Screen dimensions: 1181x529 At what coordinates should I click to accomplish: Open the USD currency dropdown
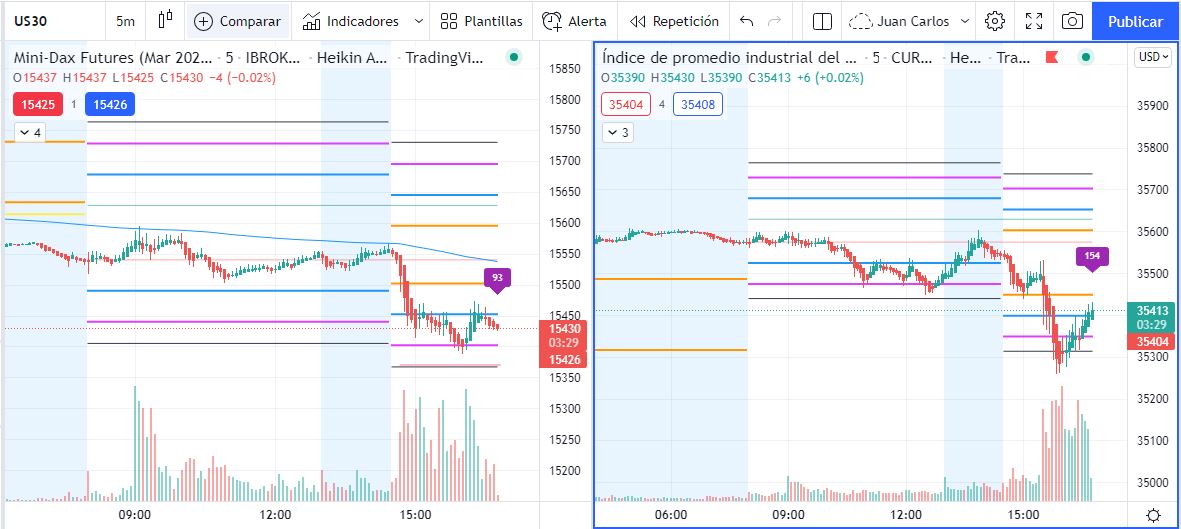pyautogui.click(x=1153, y=57)
